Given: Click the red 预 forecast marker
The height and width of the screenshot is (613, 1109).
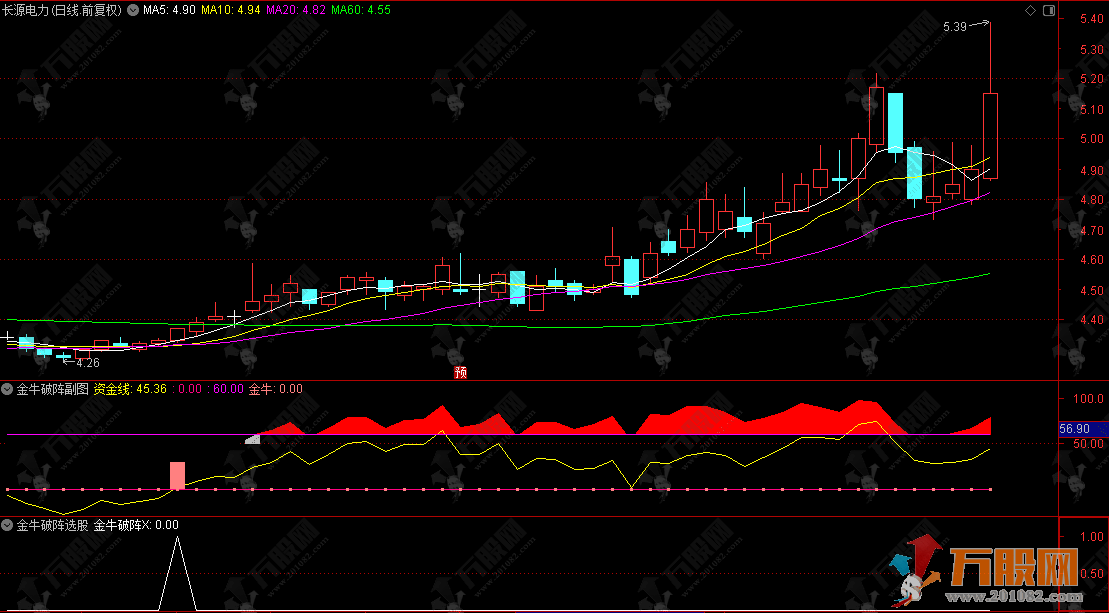Looking at the screenshot, I should 460,372.
